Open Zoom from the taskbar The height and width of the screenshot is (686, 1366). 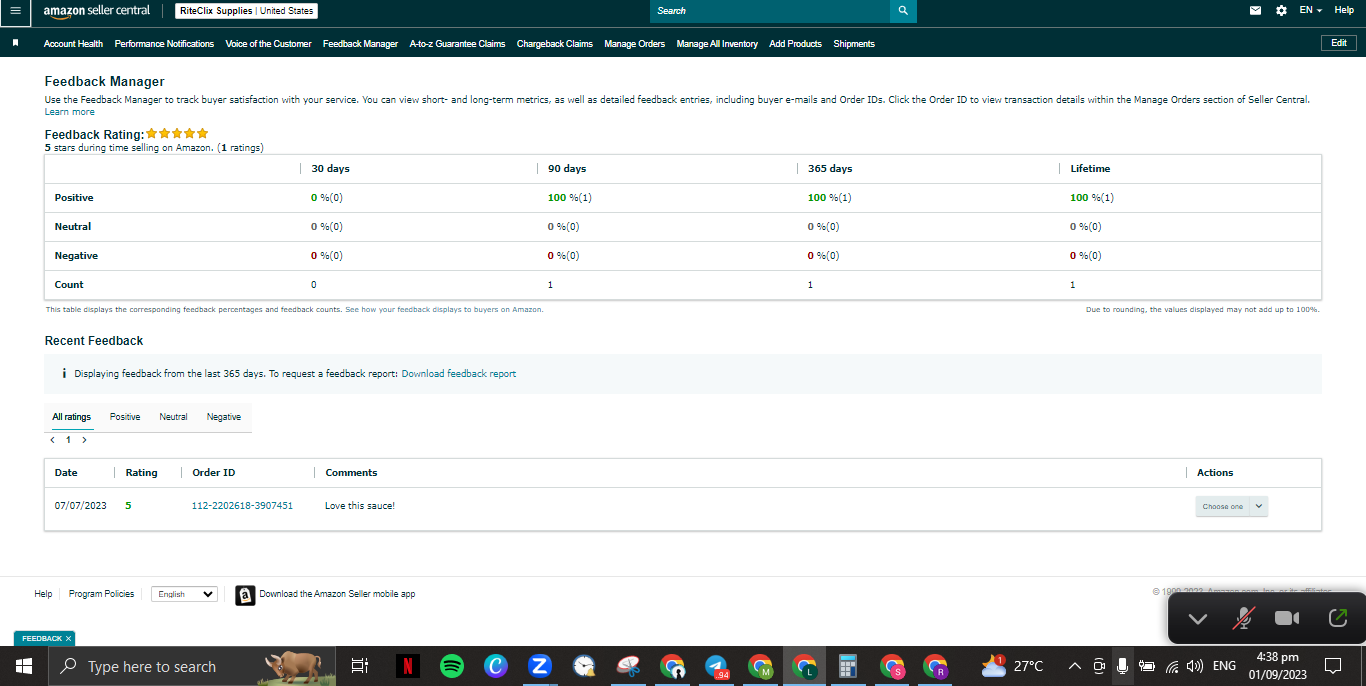[540, 666]
